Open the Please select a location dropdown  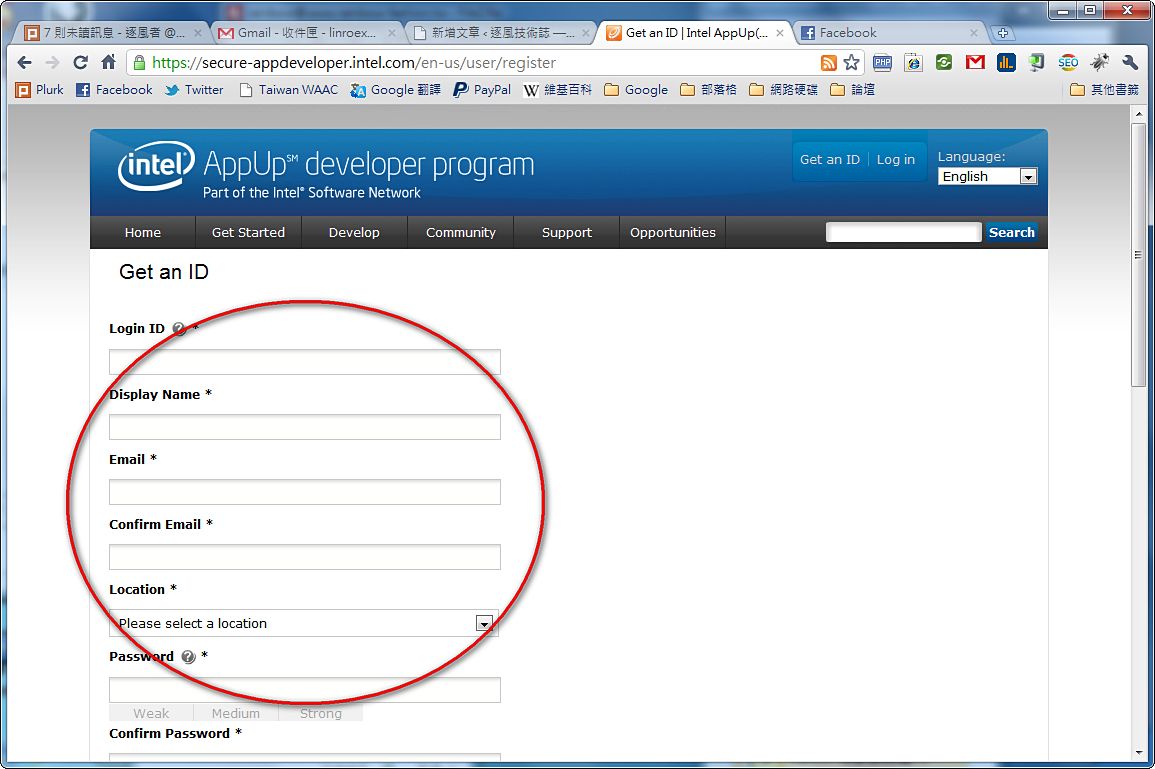click(303, 623)
